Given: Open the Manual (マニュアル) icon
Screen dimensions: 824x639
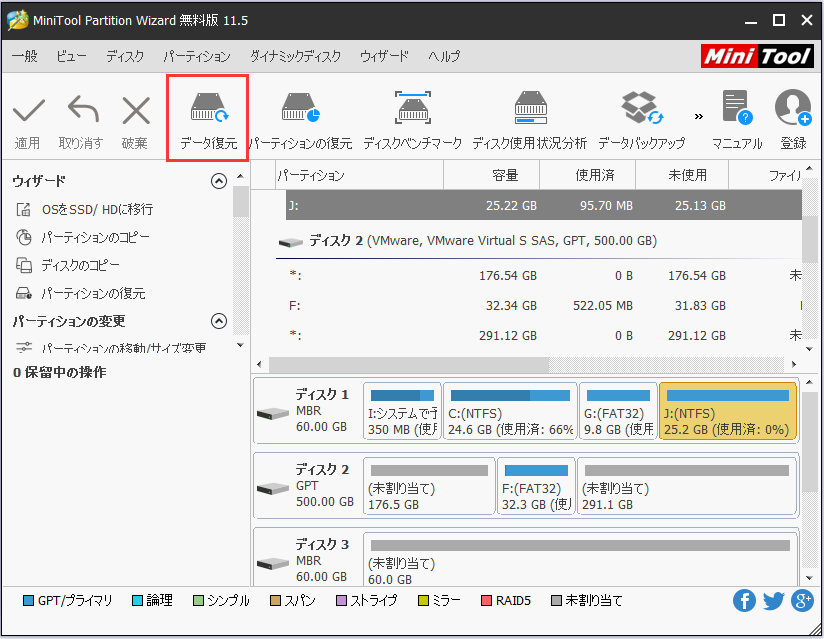Looking at the screenshot, I should point(737,108).
